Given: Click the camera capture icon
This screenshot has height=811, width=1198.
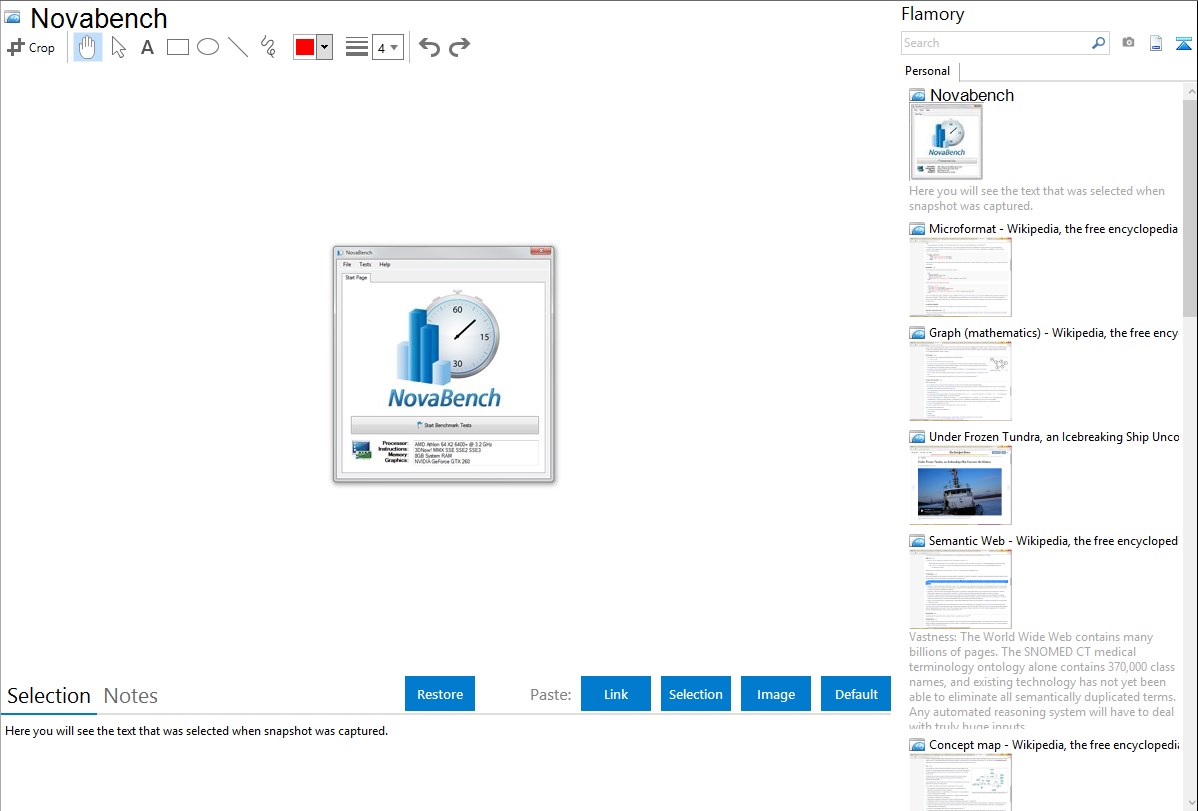Looking at the screenshot, I should tap(1128, 43).
